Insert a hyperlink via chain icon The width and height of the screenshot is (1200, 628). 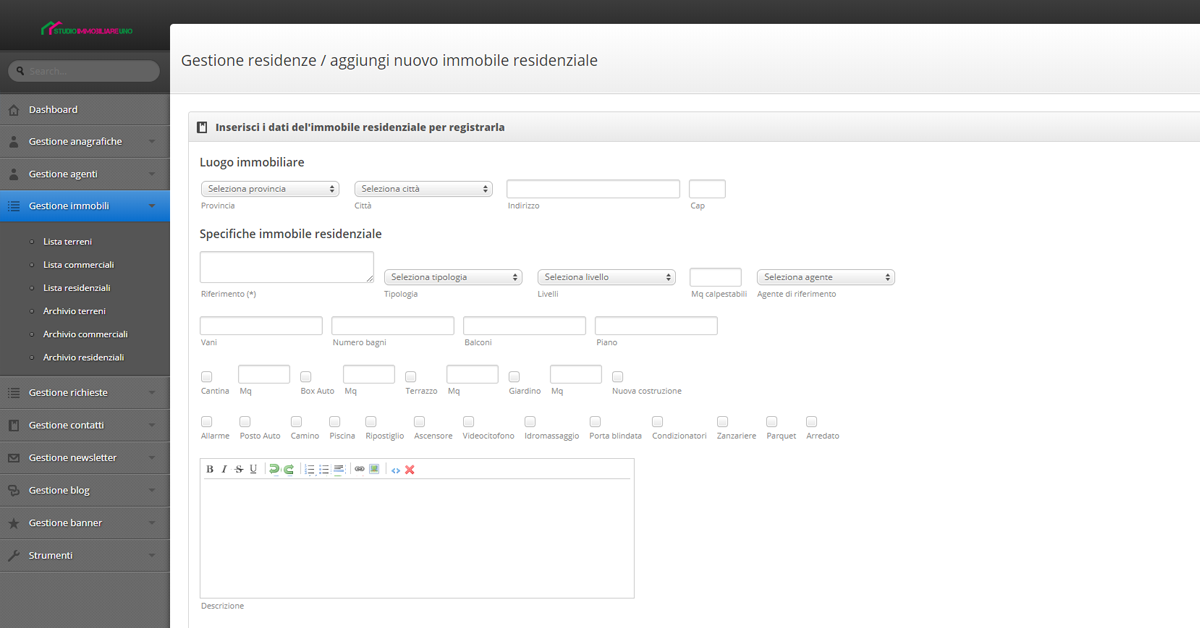point(360,469)
